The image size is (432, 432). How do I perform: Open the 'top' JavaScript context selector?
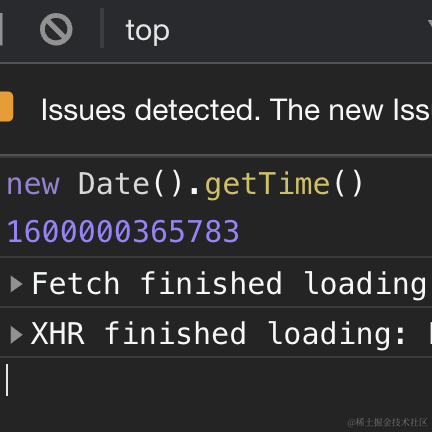(x=147, y=31)
